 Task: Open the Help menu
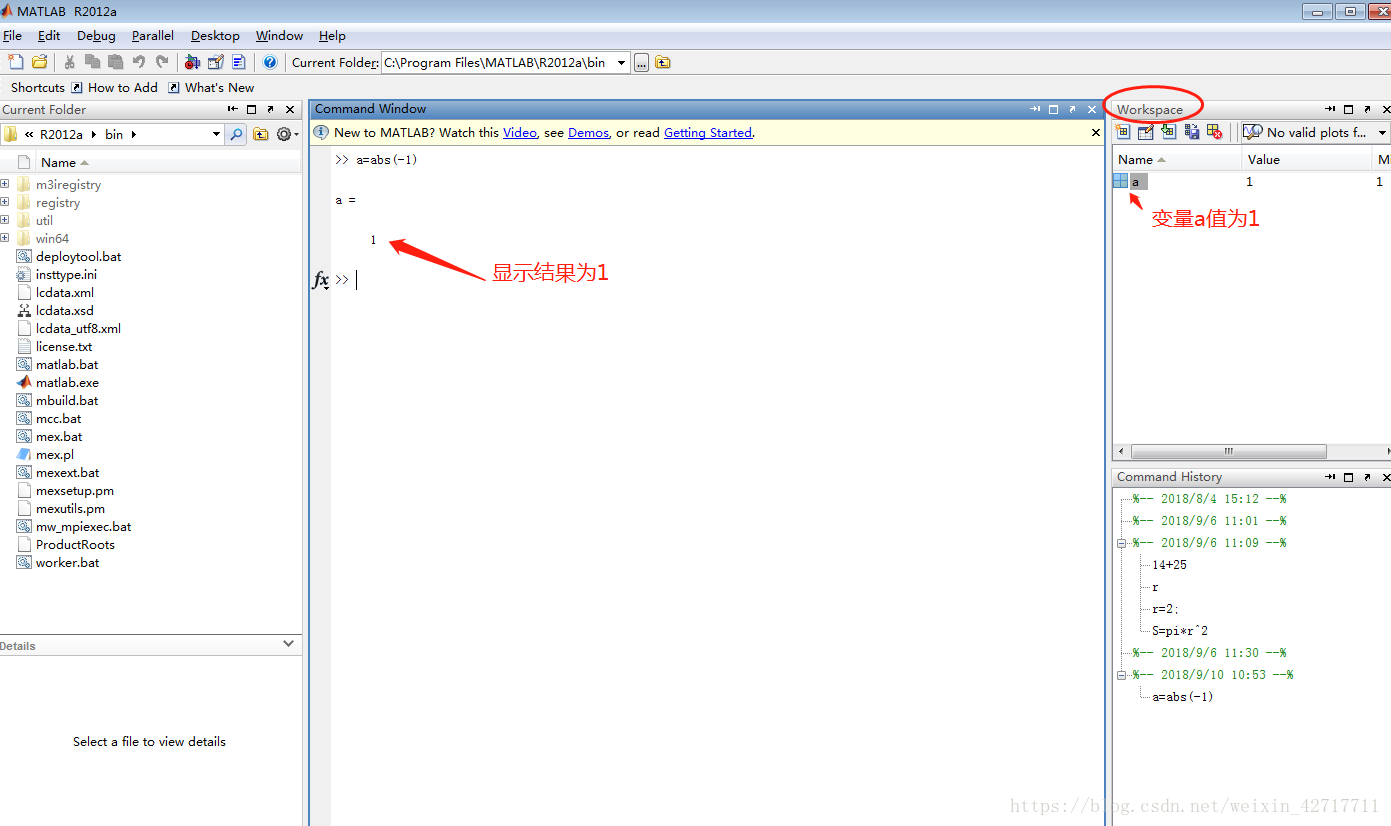point(332,35)
